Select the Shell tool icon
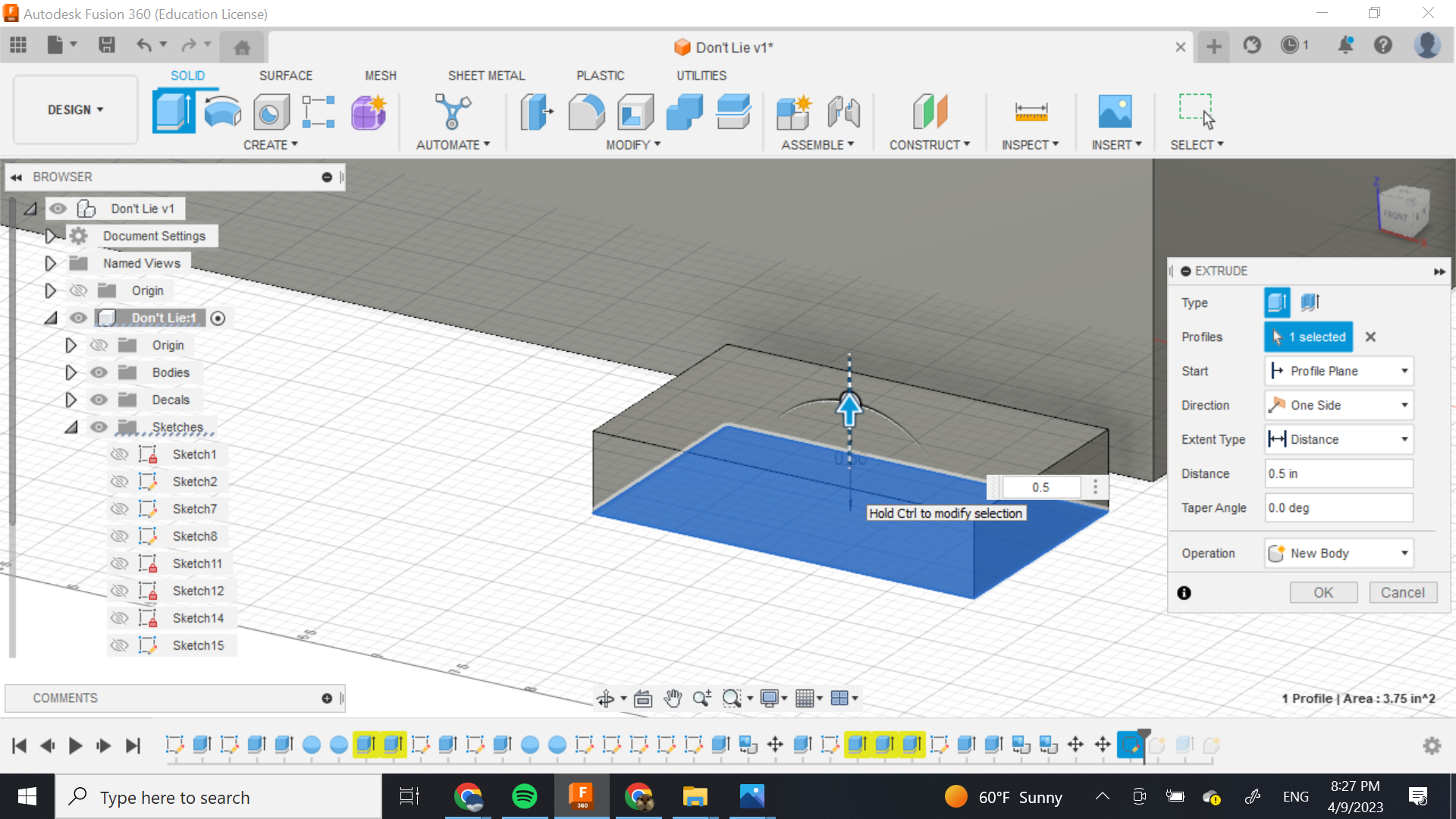 click(635, 111)
